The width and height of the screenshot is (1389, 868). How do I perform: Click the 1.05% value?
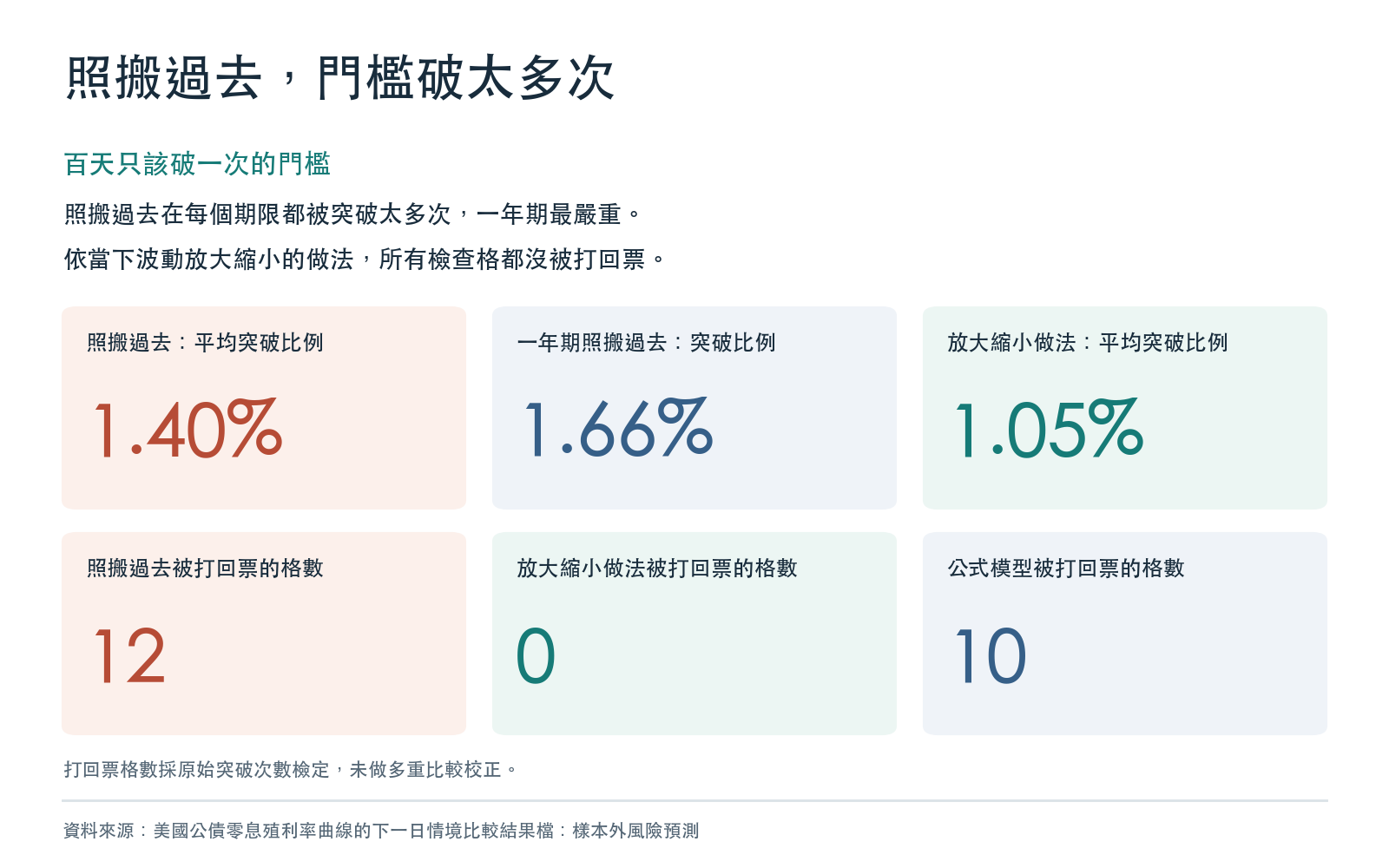(1049, 428)
